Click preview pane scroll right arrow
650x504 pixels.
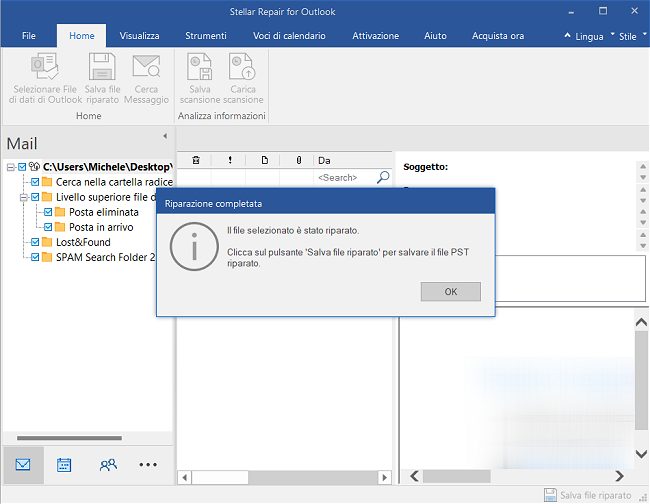coord(619,476)
